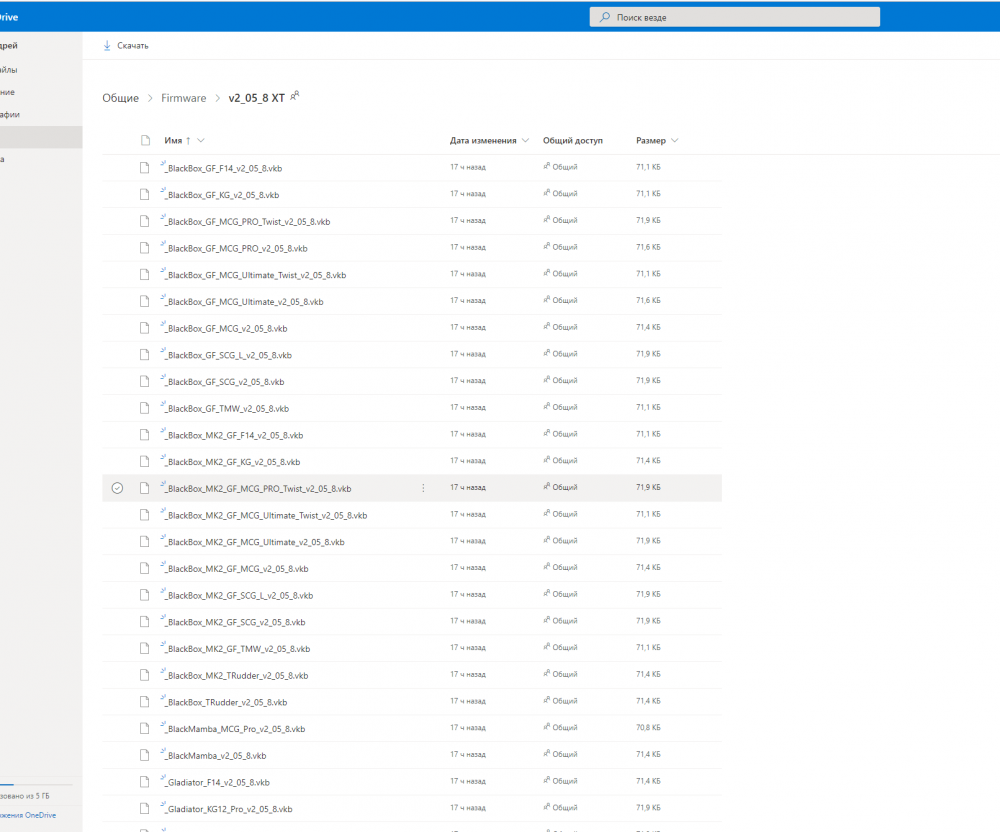This screenshot has height=832, width=1000.
Task: Open file _BlackBox_MK2_GF_SCG_L_v2_05_8.vkb
Action: [239, 596]
